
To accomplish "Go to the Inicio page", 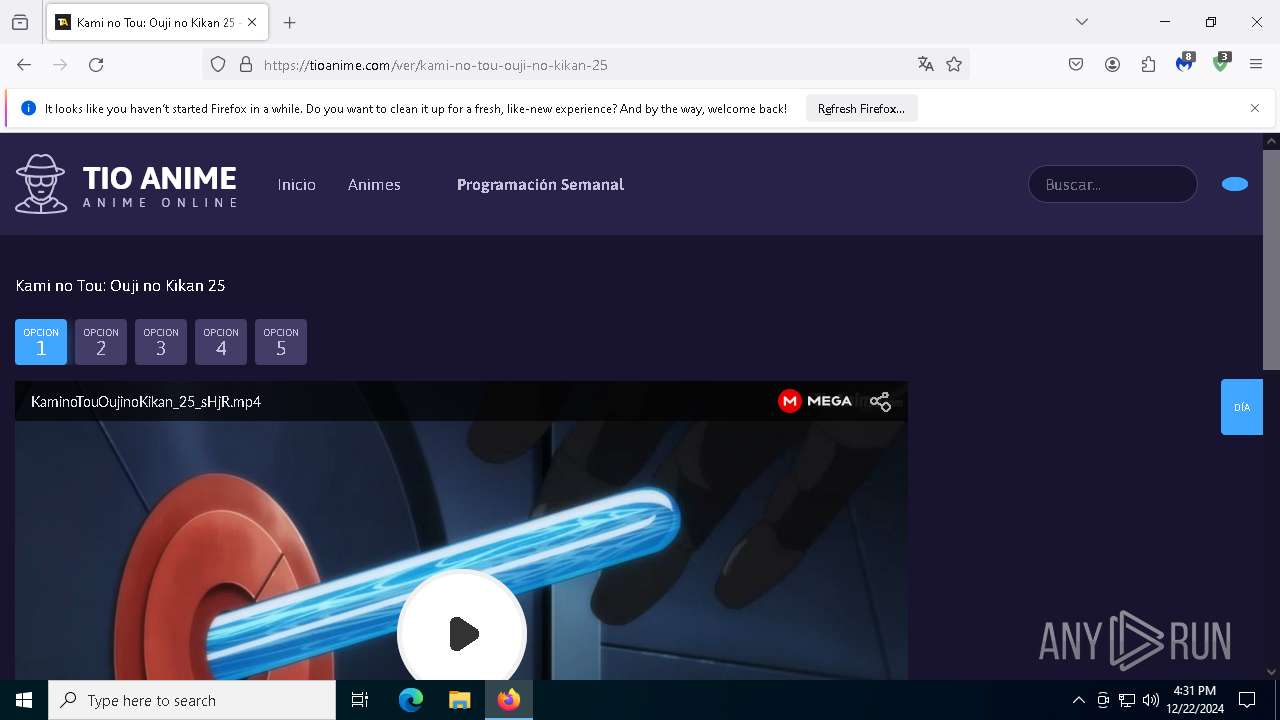I will pos(297,184).
